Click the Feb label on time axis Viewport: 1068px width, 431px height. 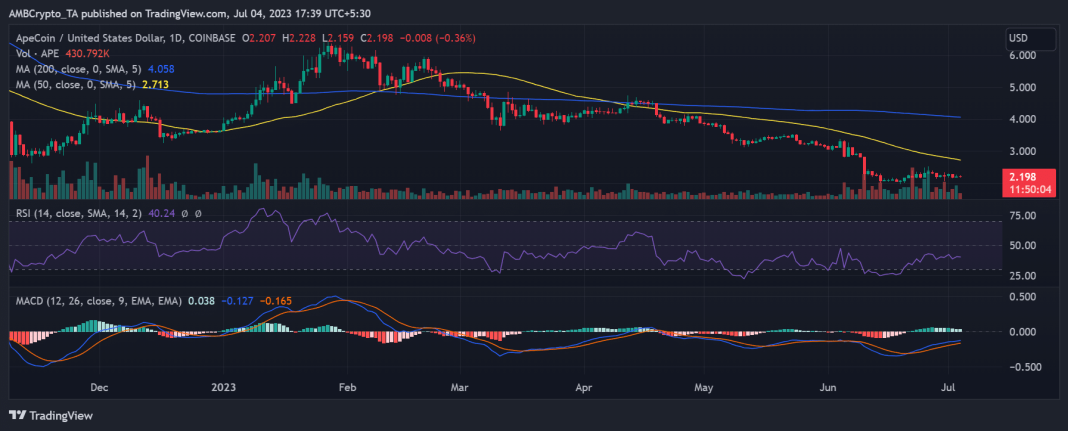pyautogui.click(x=347, y=383)
